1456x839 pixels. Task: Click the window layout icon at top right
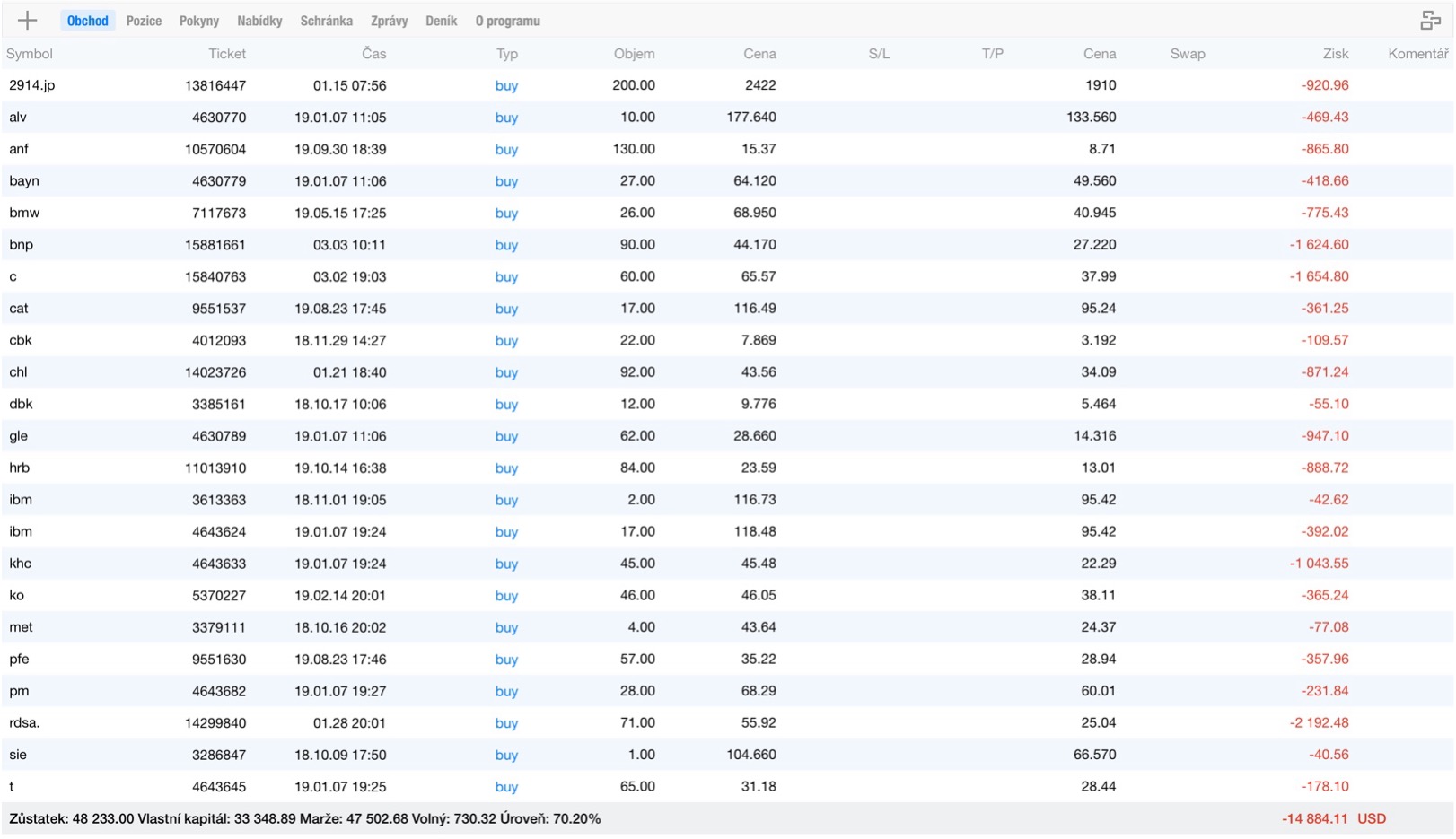(x=1430, y=20)
